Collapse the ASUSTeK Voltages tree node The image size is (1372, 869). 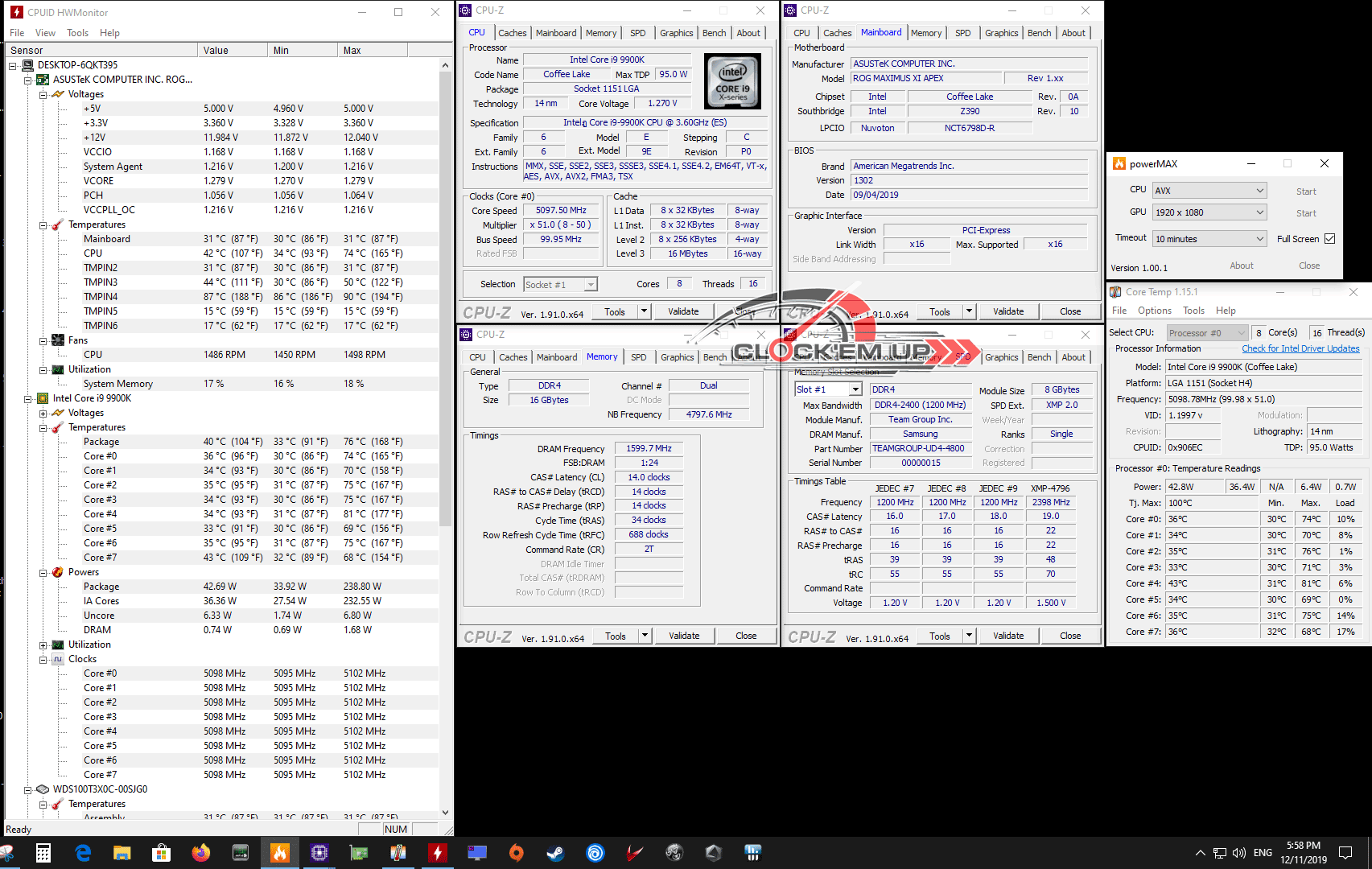point(43,94)
